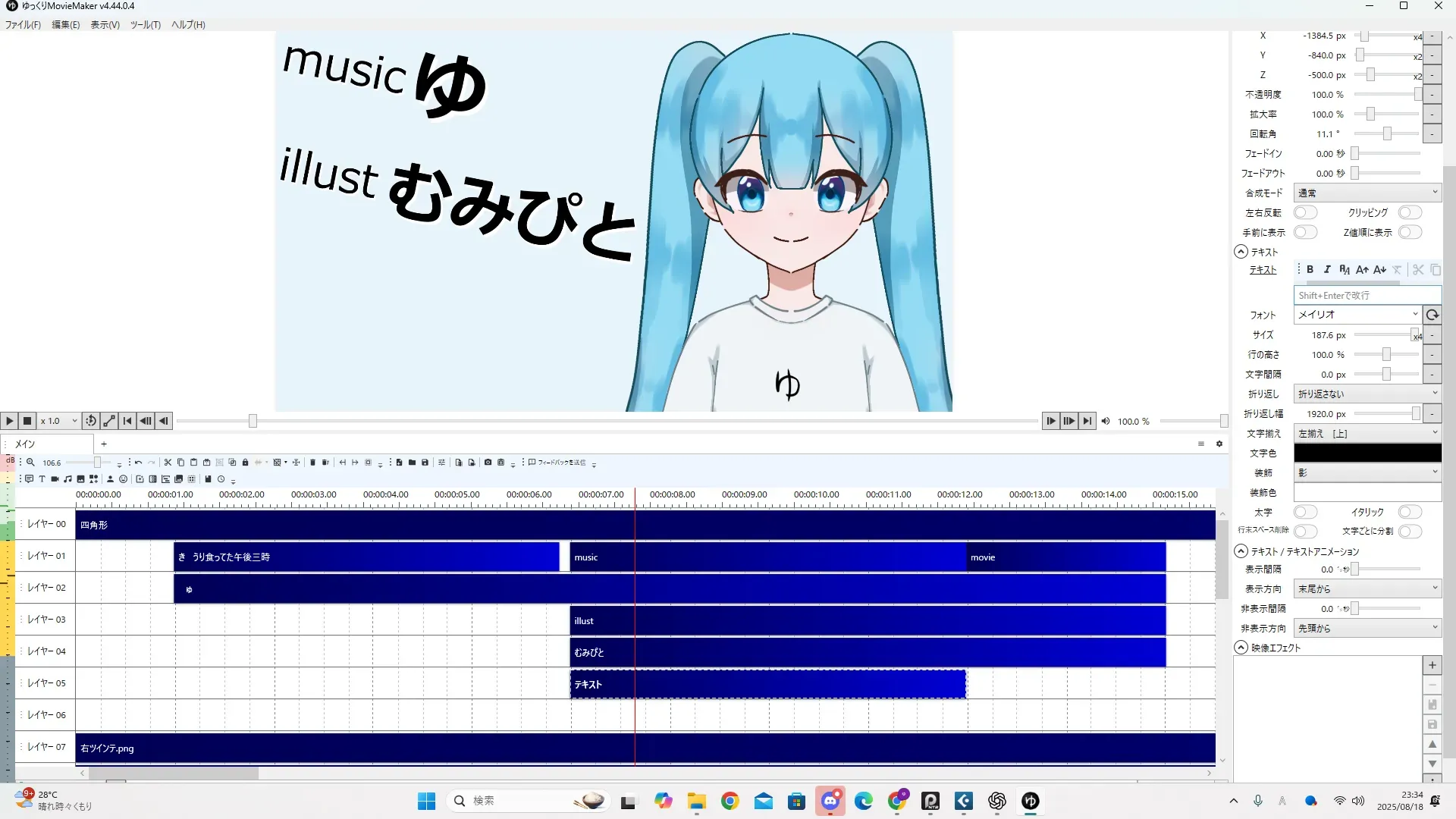Click the music note audio add icon
The width and height of the screenshot is (1456, 819).
click(67, 479)
